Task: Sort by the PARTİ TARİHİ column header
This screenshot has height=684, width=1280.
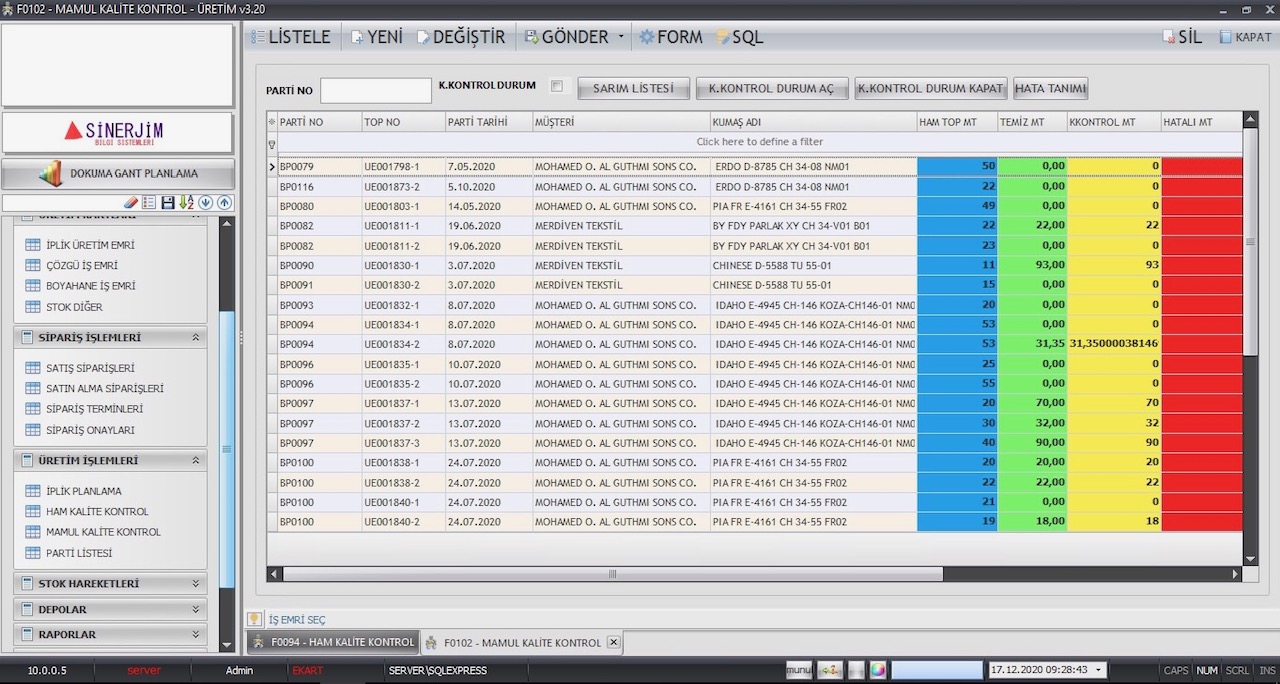Action: (489, 122)
